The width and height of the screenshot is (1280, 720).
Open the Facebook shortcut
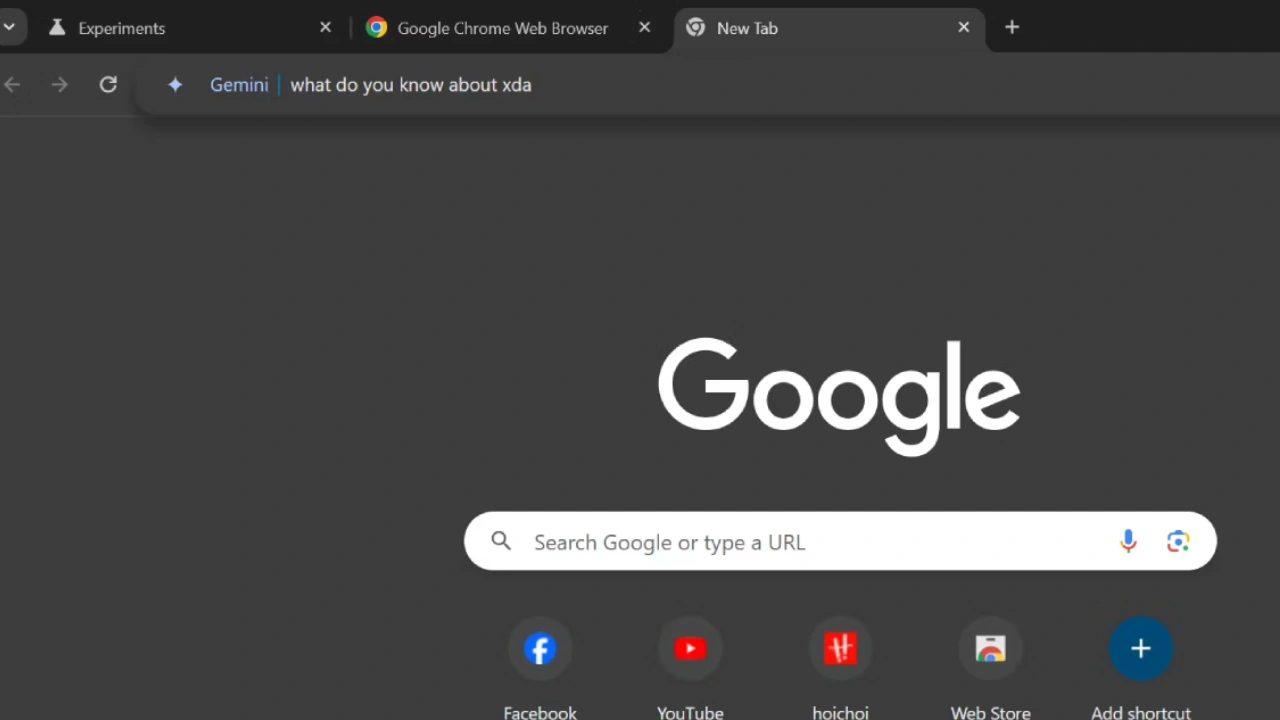click(x=540, y=649)
